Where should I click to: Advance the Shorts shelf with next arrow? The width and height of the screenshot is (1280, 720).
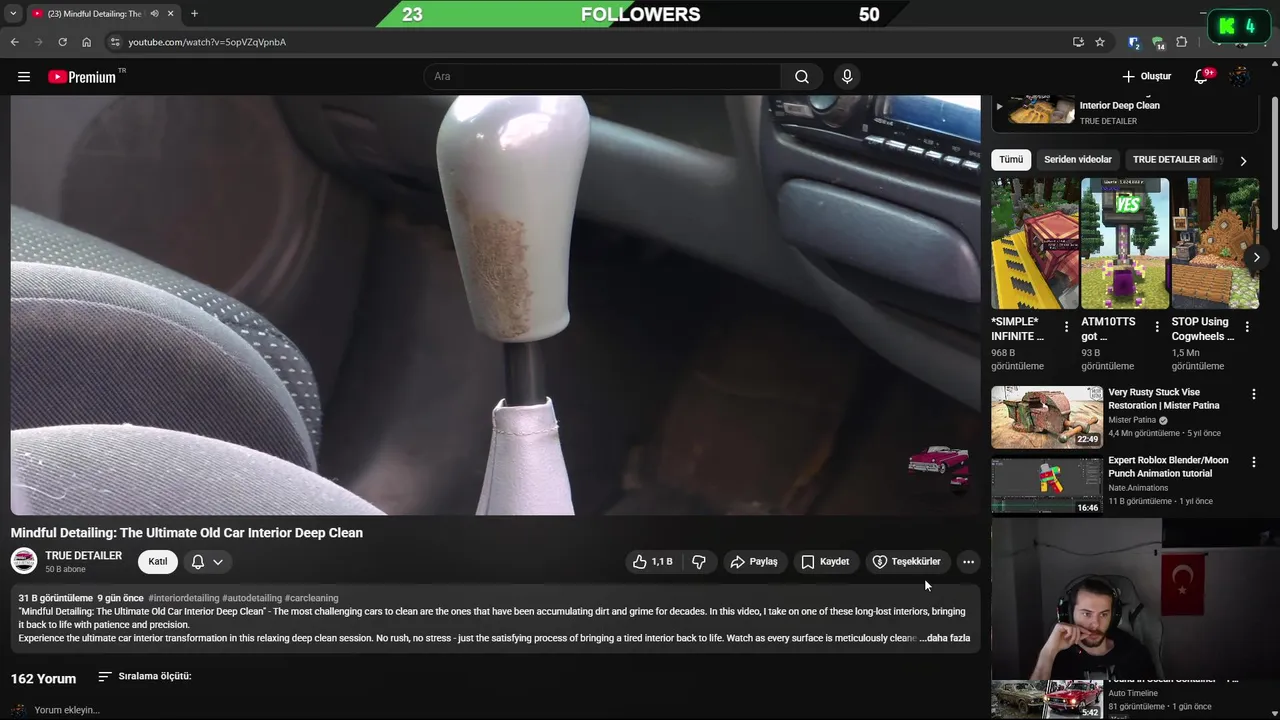point(1256,257)
